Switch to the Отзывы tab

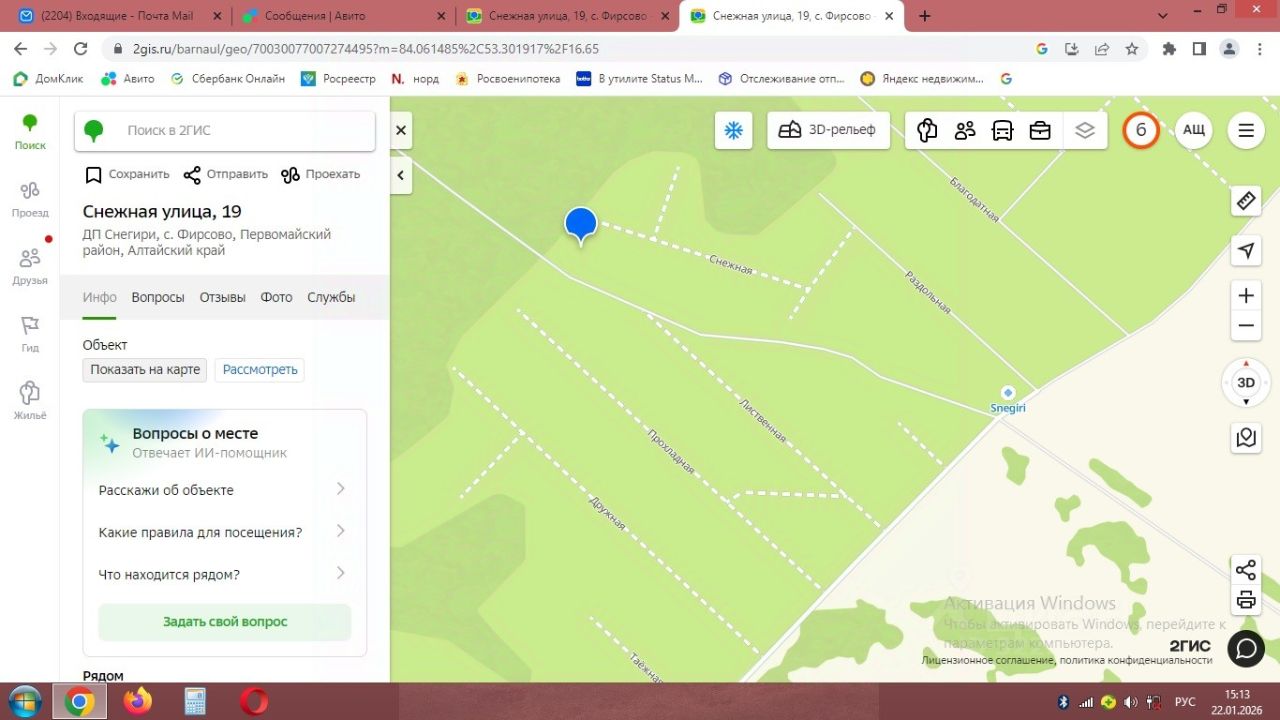tap(222, 297)
